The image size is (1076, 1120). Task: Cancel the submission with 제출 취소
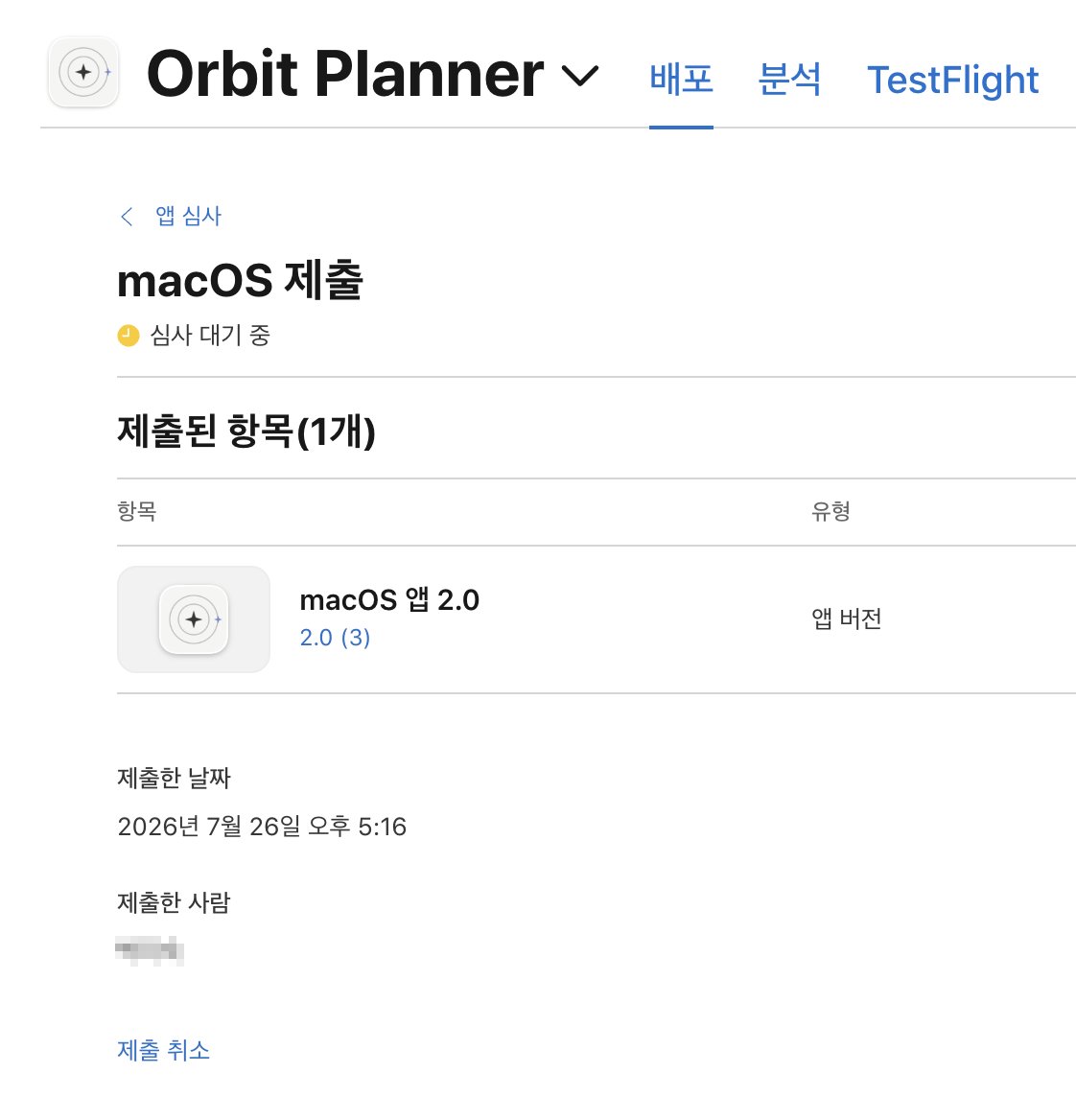point(164,1050)
